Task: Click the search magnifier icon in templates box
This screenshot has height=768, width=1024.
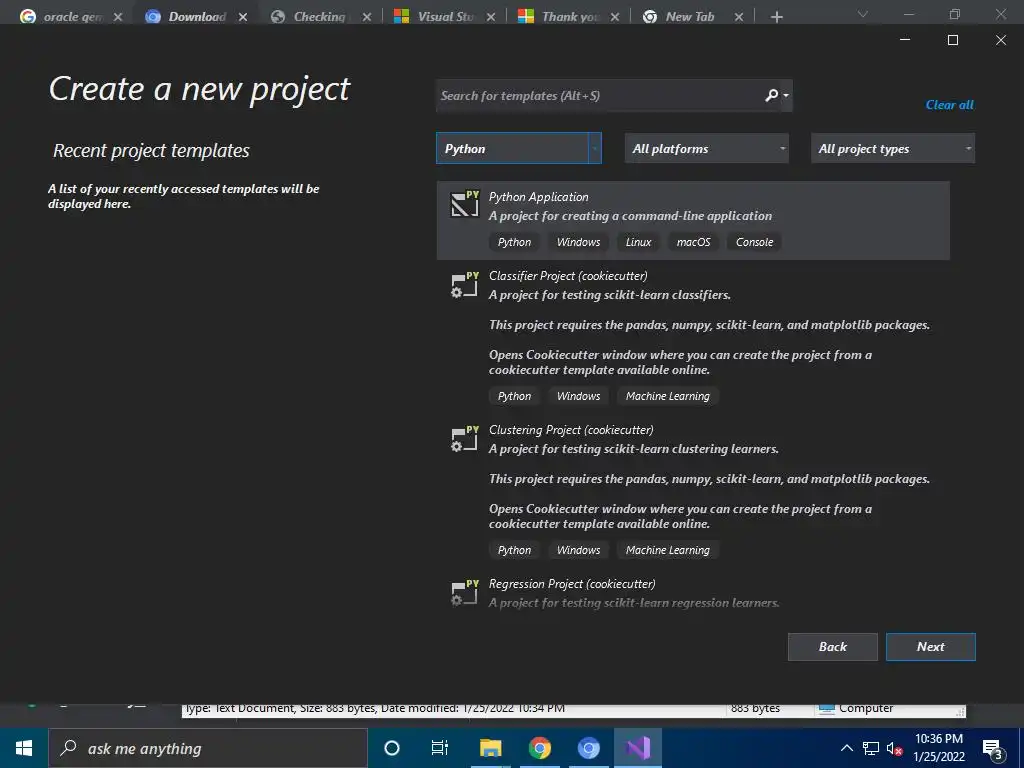Action: [771, 95]
